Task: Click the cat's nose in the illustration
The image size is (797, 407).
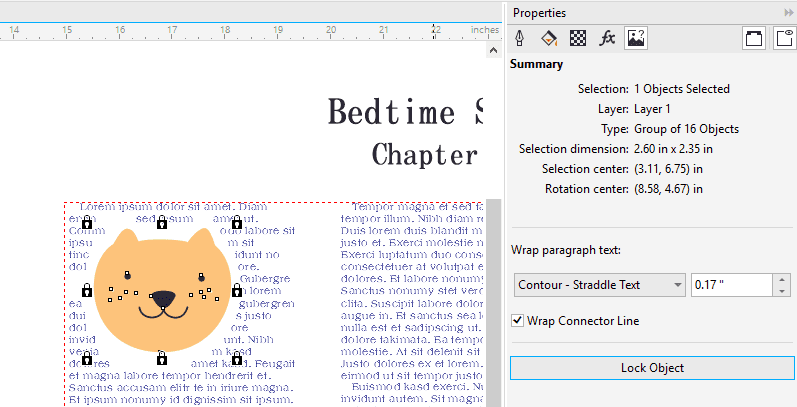Action: point(162,297)
